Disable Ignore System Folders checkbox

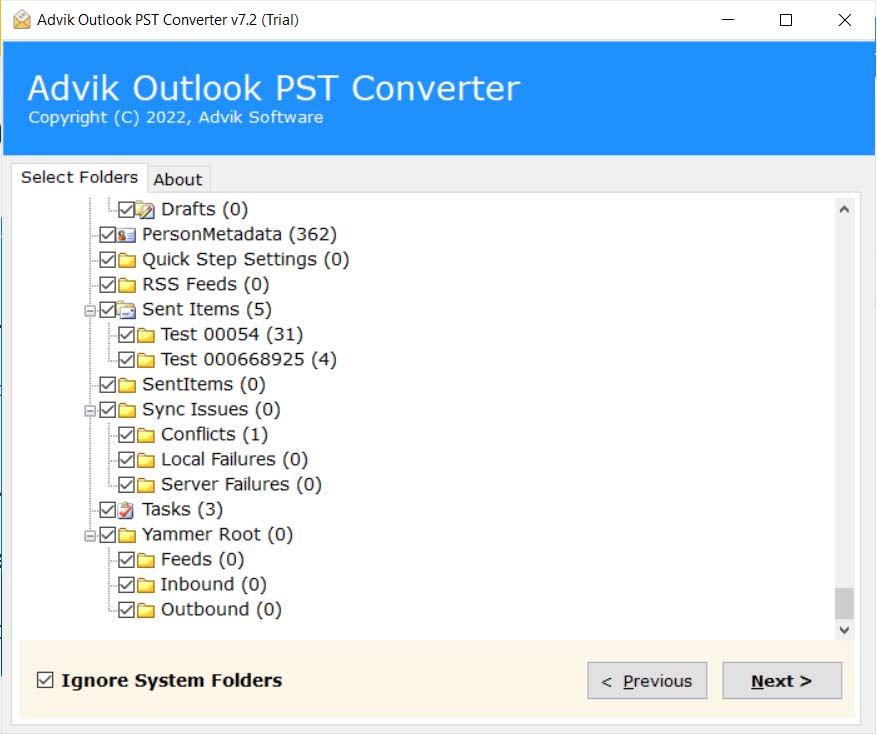tap(45, 680)
